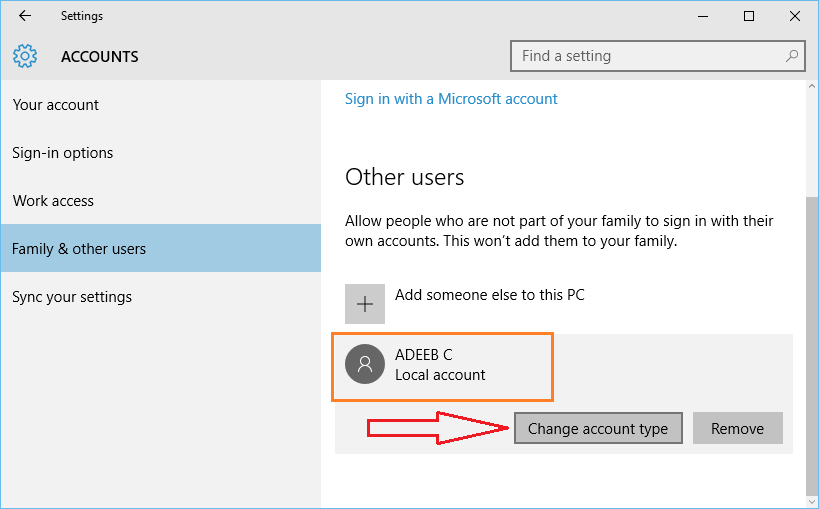The width and height of the screenshot is (819, 509).
Task: Select Family & other users
Action: (x=160, y=248)
